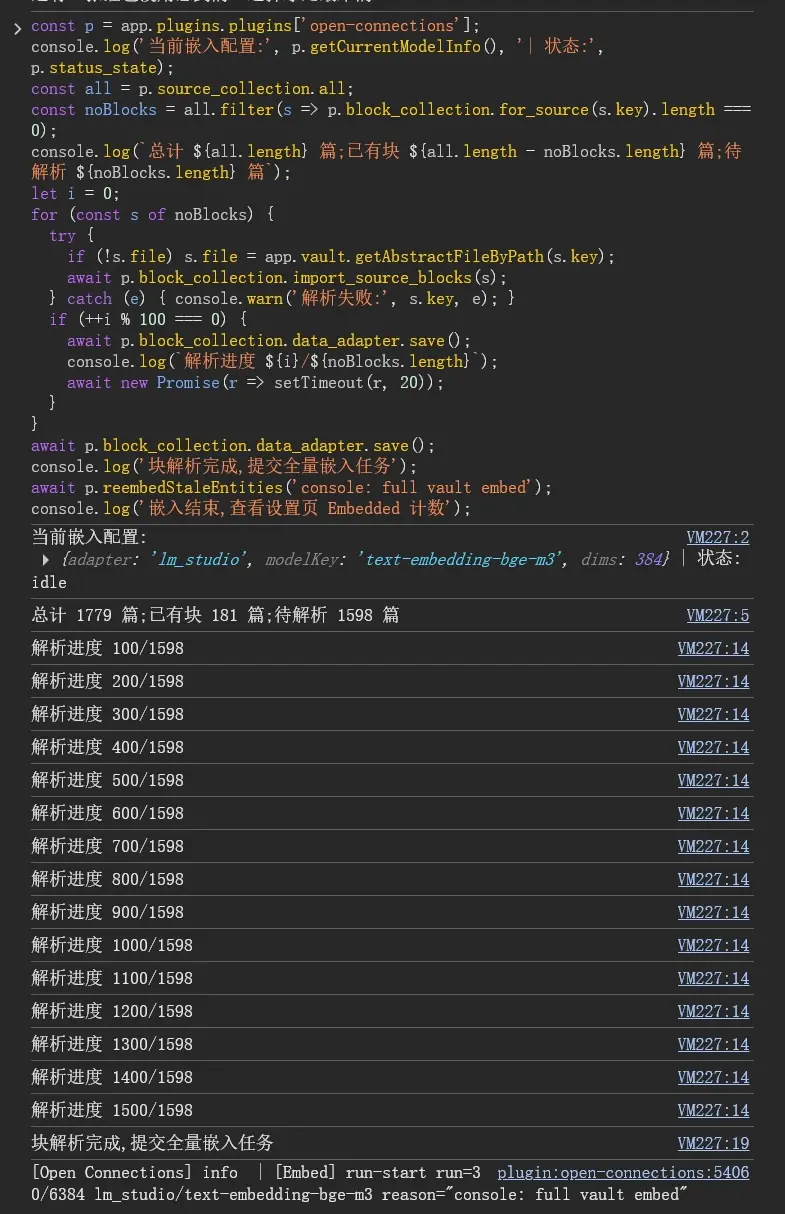Open VM227:14 link beside 解析进度 200/1598
Viewport: 785px width, 1214px height.
(x=713, y=681)
